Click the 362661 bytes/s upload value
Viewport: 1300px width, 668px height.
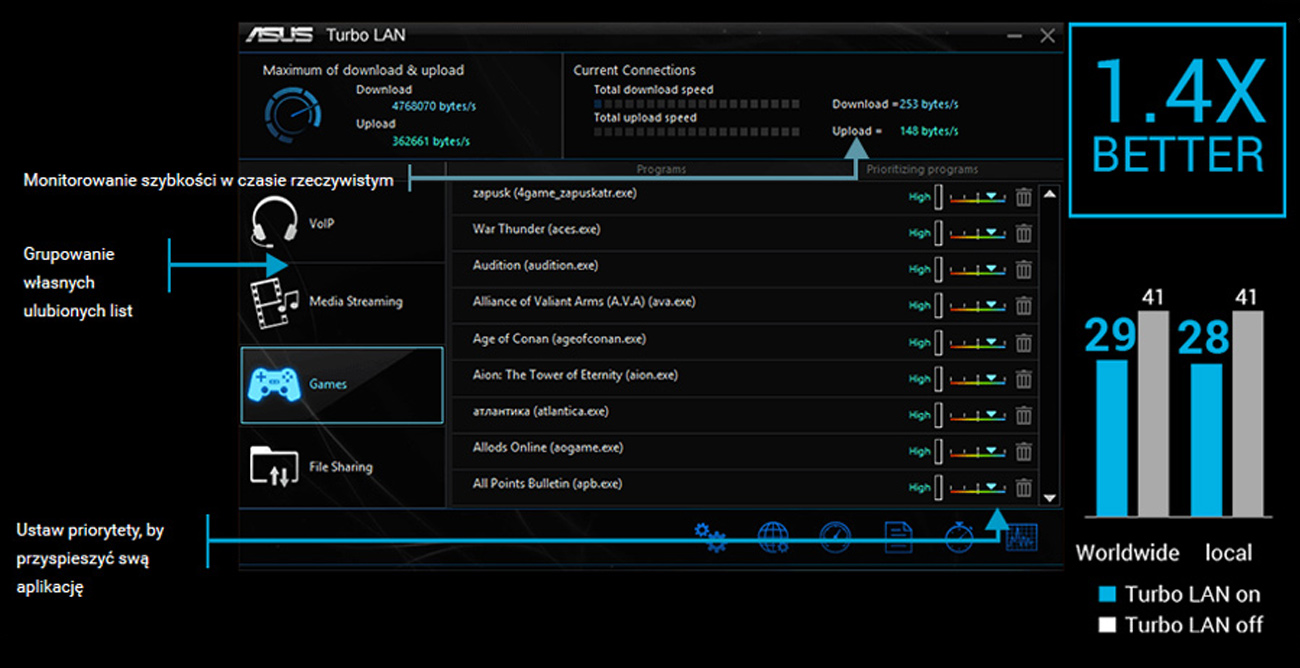(x=431, y=141)
